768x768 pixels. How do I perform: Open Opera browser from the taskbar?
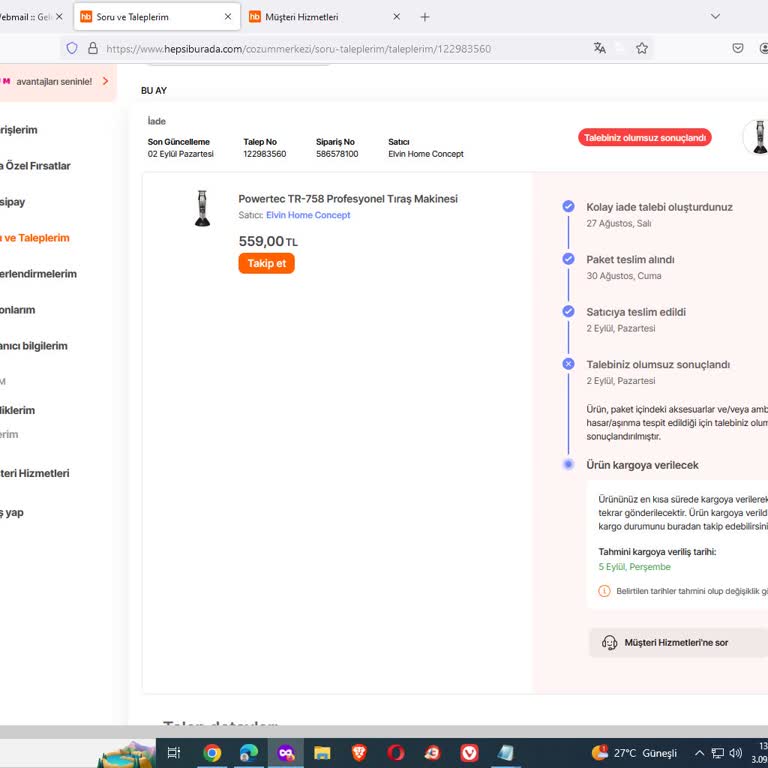[x=396, y=753]
